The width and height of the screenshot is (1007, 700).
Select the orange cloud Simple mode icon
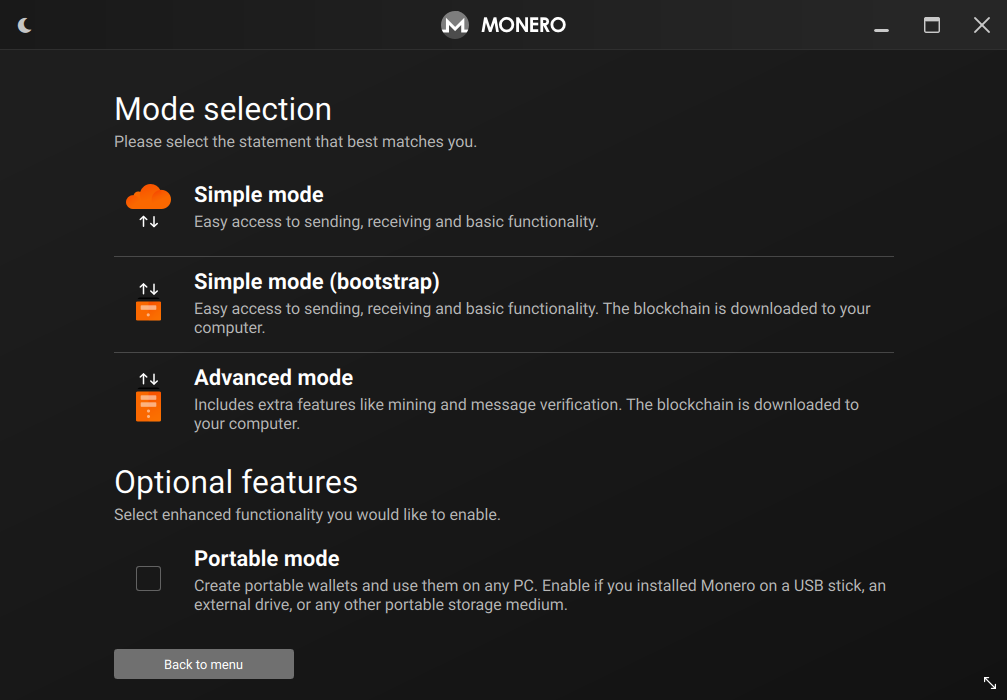[148, 197]
